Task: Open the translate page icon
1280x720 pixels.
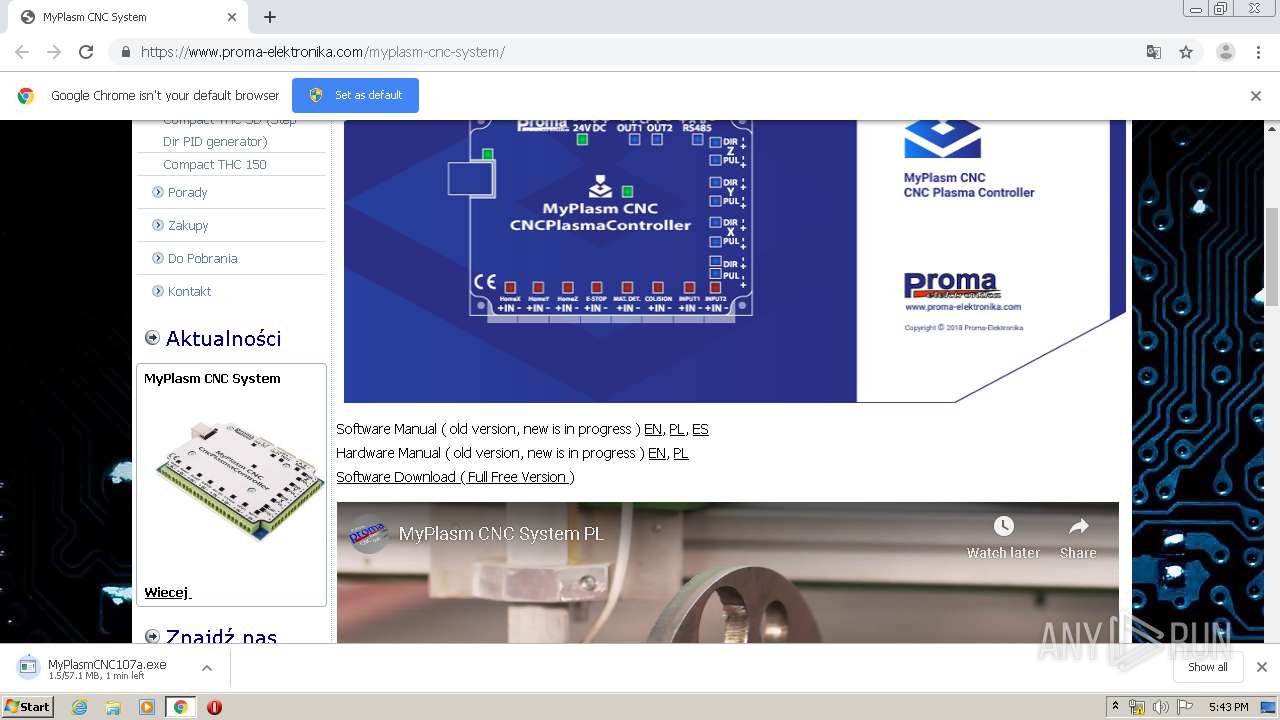Action: (1153, 52)
